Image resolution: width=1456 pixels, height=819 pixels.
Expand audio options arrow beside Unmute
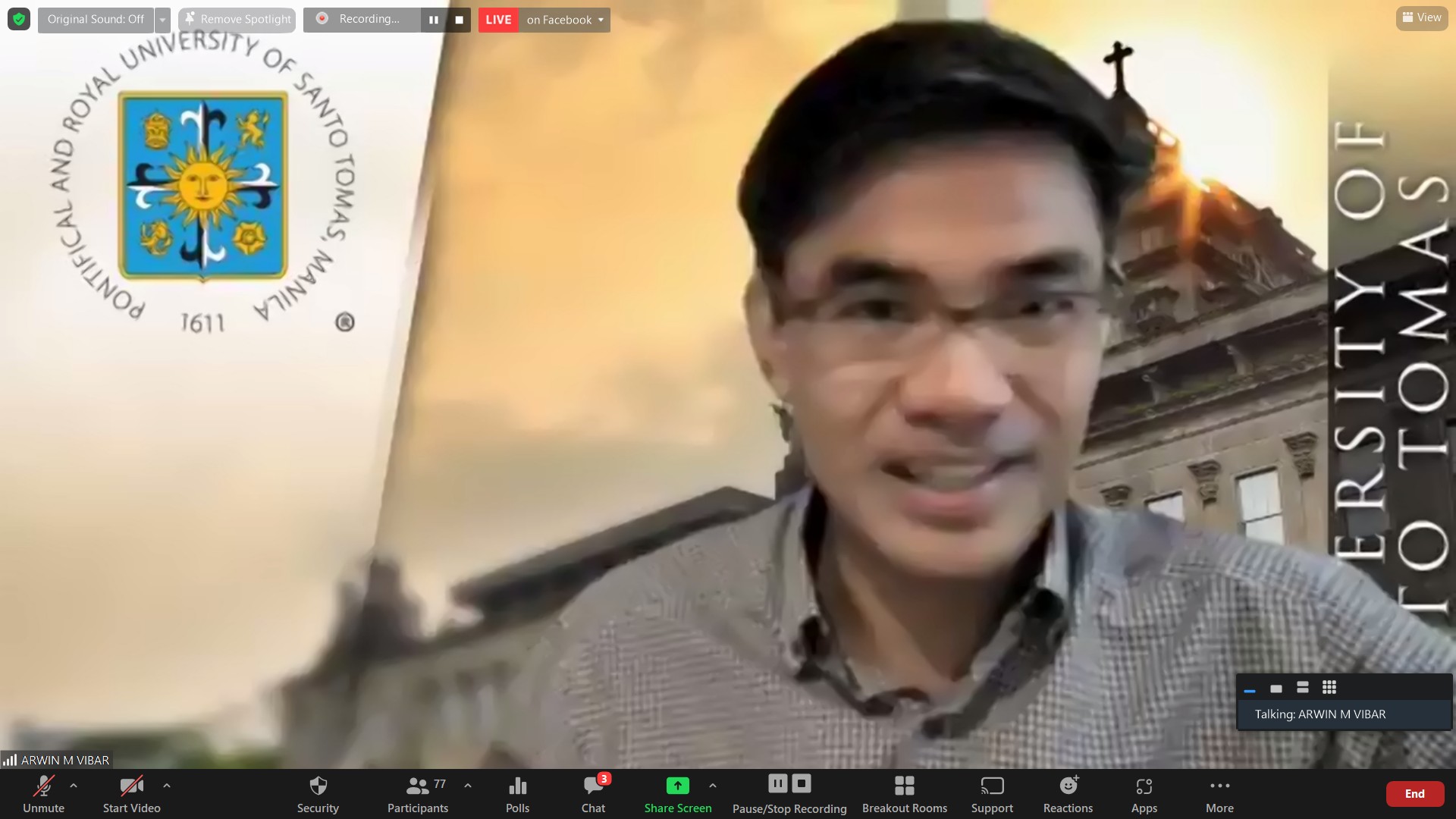[74, 786]
